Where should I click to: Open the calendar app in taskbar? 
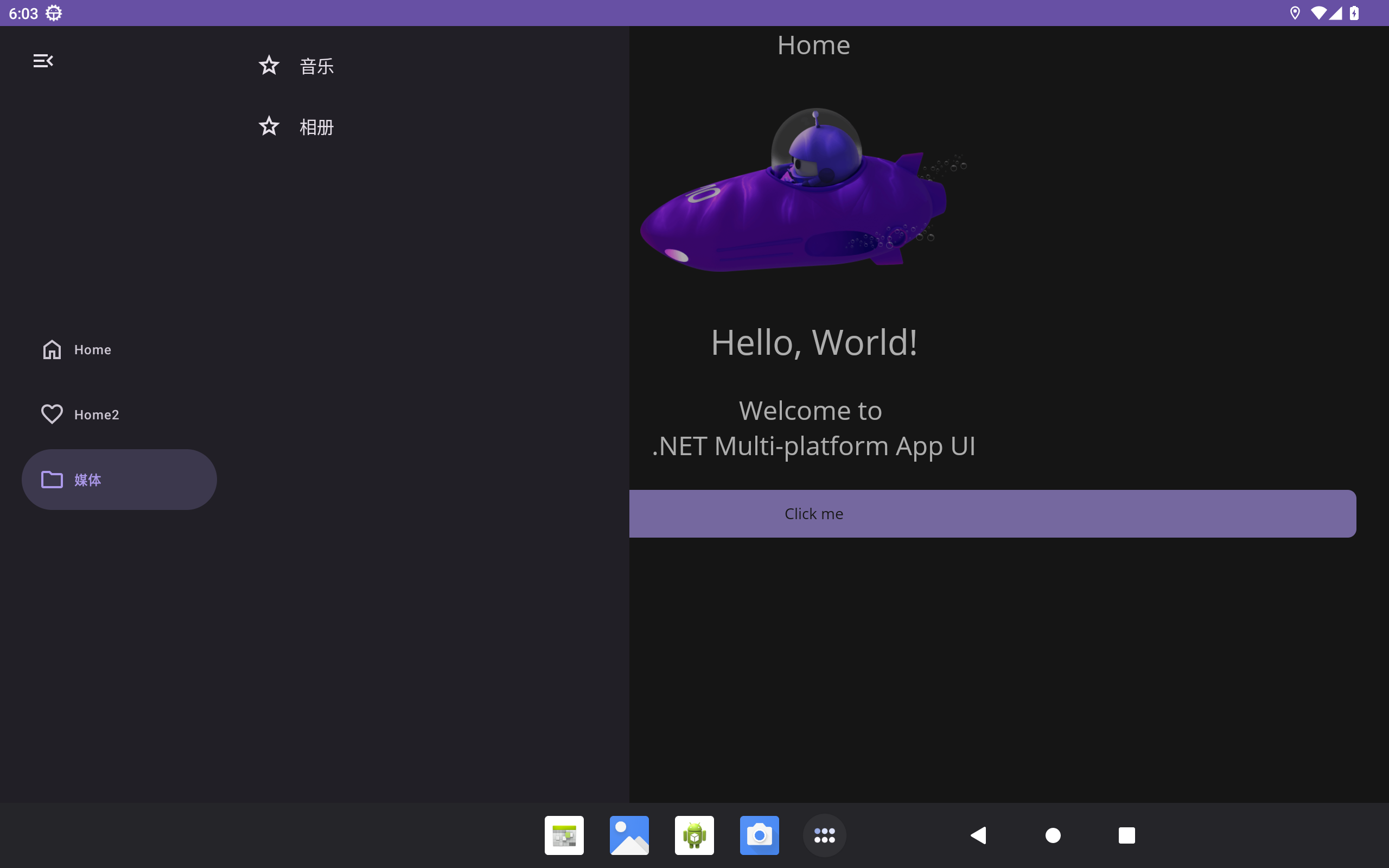tap(564, 835)
